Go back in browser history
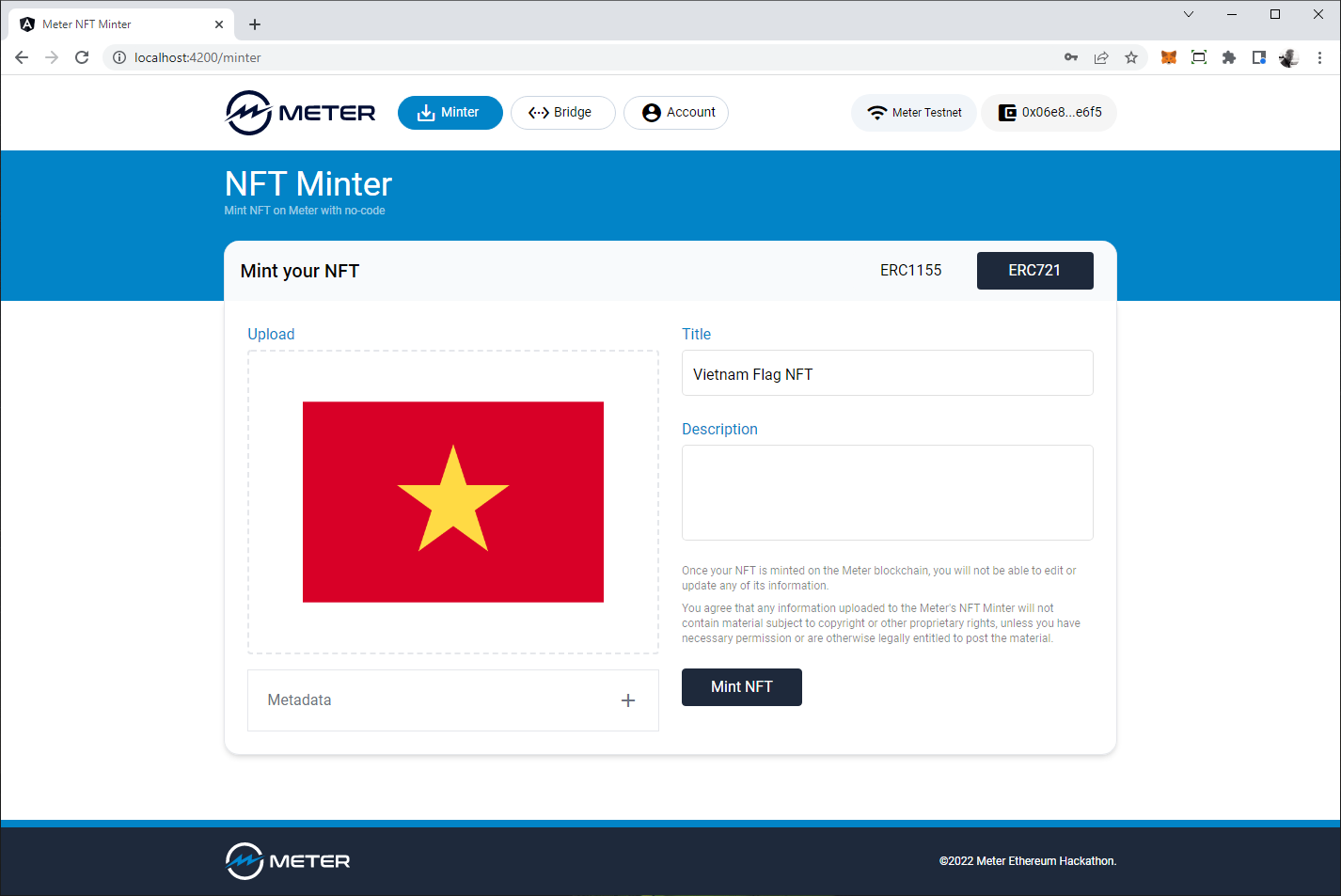Image resolution: width=1341 pixels, height=896 pixels. 22,57
